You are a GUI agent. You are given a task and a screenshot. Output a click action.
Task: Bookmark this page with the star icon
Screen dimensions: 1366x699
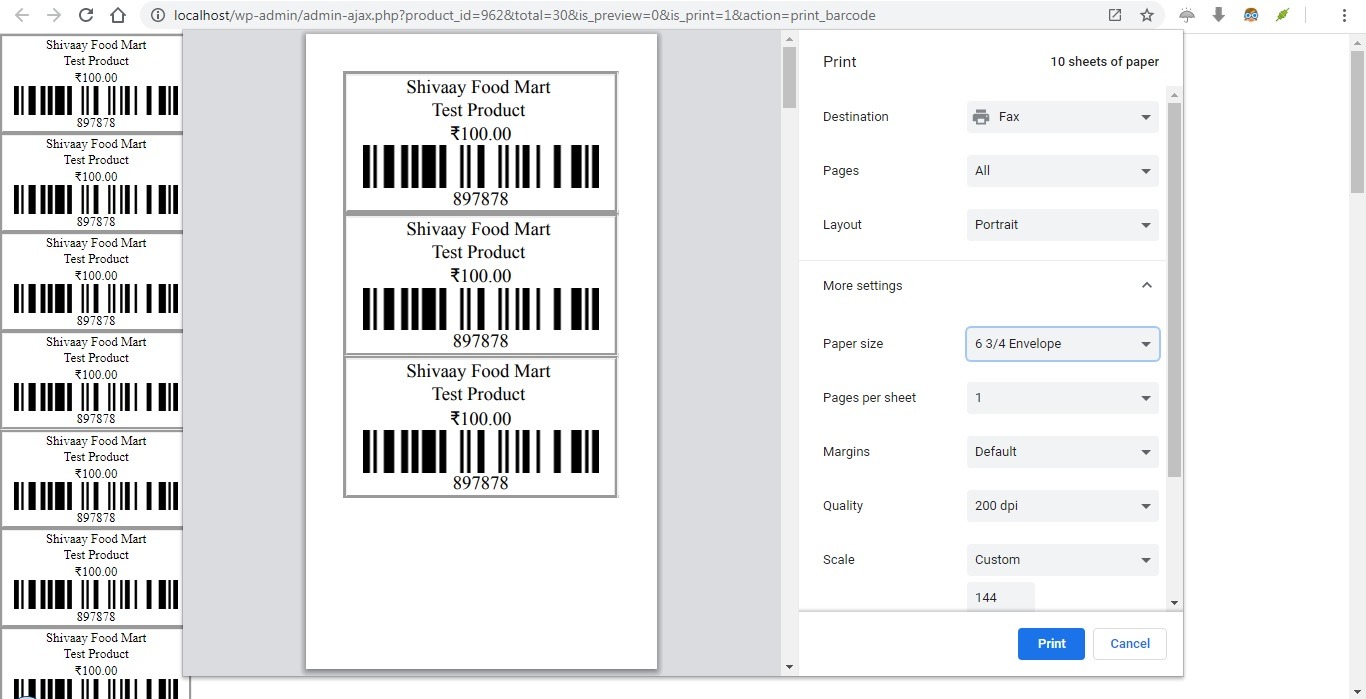tap(1147, 15)
